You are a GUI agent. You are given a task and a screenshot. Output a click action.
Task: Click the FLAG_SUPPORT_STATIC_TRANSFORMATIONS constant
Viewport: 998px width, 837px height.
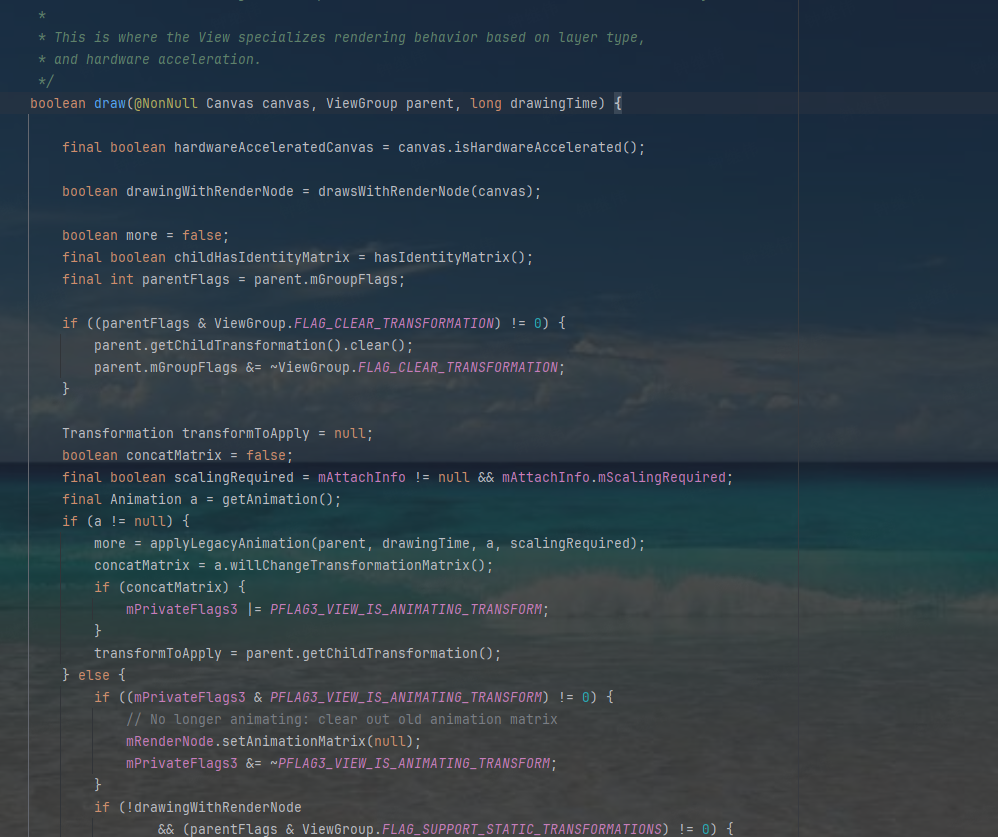521,829
